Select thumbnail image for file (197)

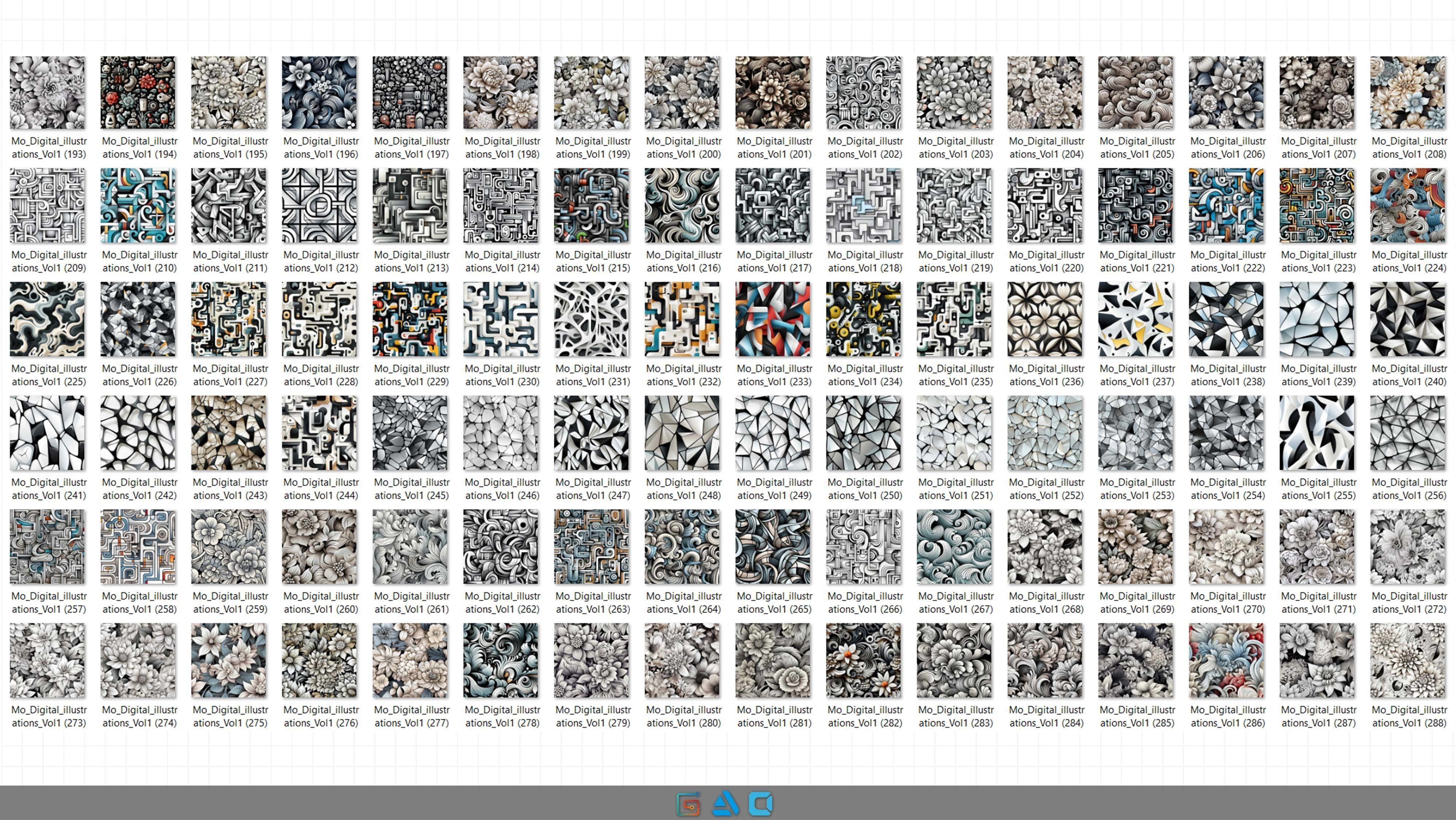tap(410, 93)
